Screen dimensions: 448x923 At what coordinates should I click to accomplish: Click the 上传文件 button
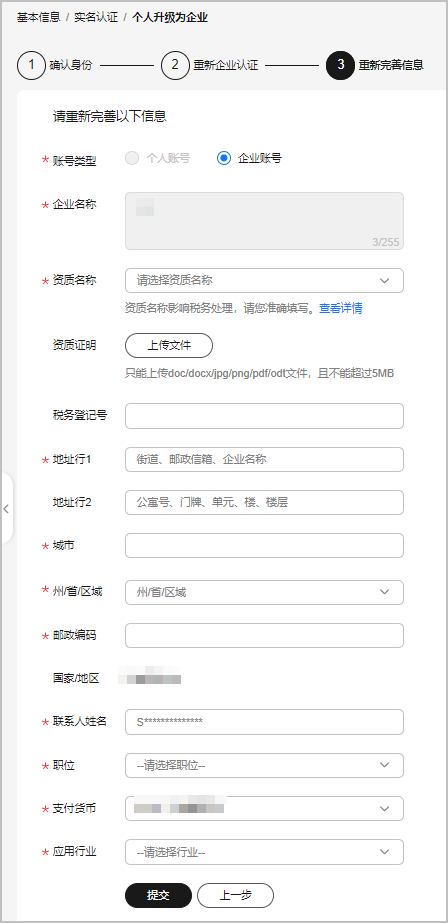click(169, 346)
